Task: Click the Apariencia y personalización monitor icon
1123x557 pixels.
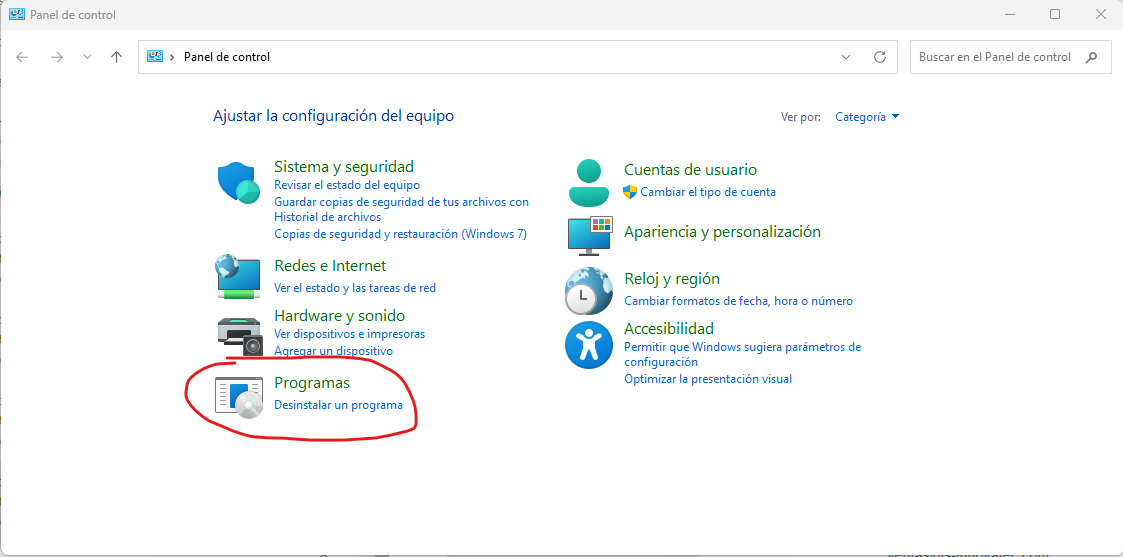Action: click(589, 235)
